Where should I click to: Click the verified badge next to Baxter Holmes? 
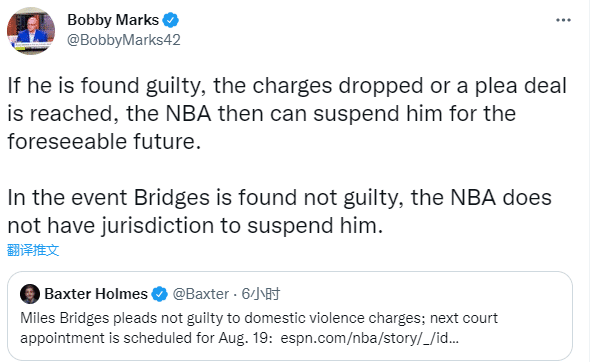pyautogui.click(x=160, y=294)
